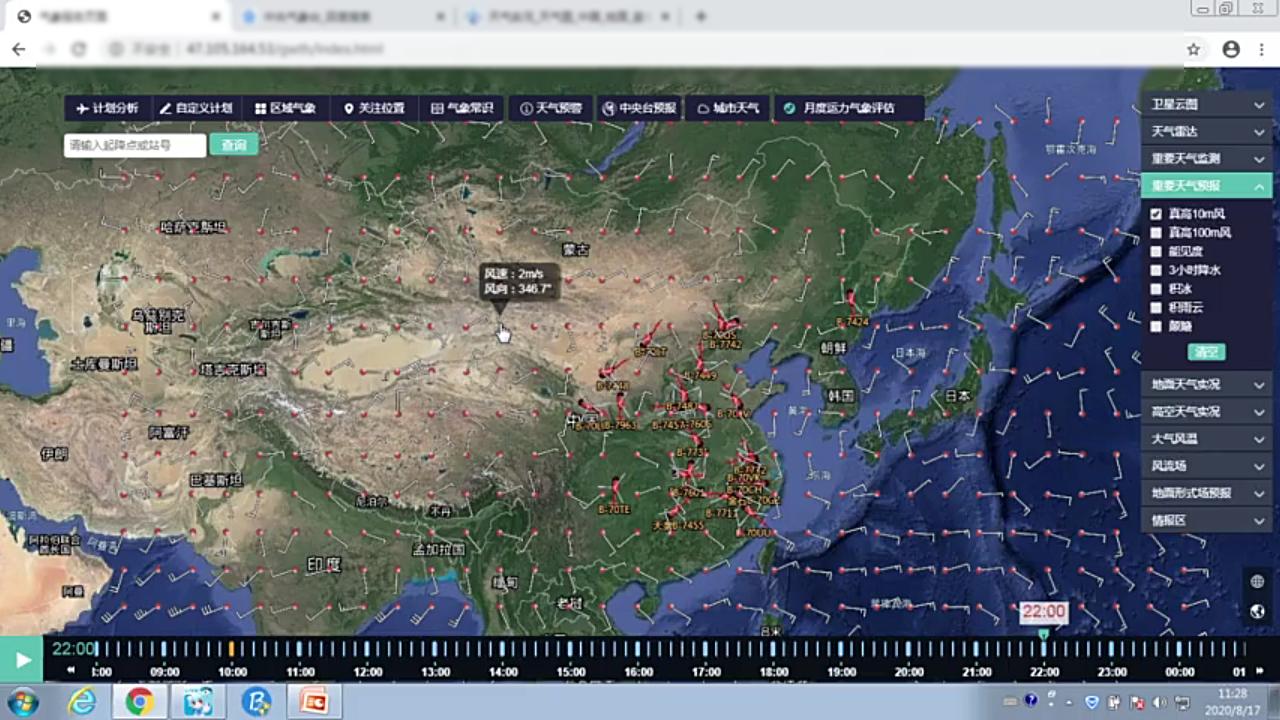This screenshot has height=720, width=1280.
Task: Enable the 100m风 checkbox
Action: pyautogui.click(x=1156, y=233)
